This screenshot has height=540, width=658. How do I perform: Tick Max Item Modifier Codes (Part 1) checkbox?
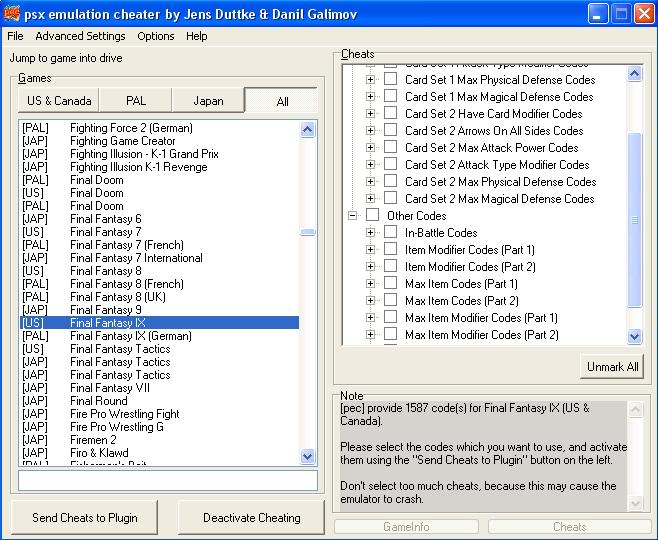(x=390, y=317)
